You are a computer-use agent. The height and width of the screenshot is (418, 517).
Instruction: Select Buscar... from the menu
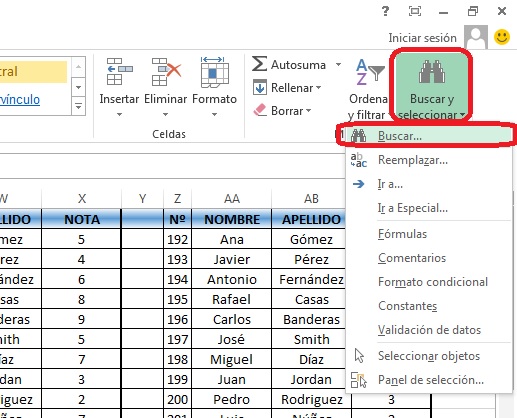pos(429,136)
